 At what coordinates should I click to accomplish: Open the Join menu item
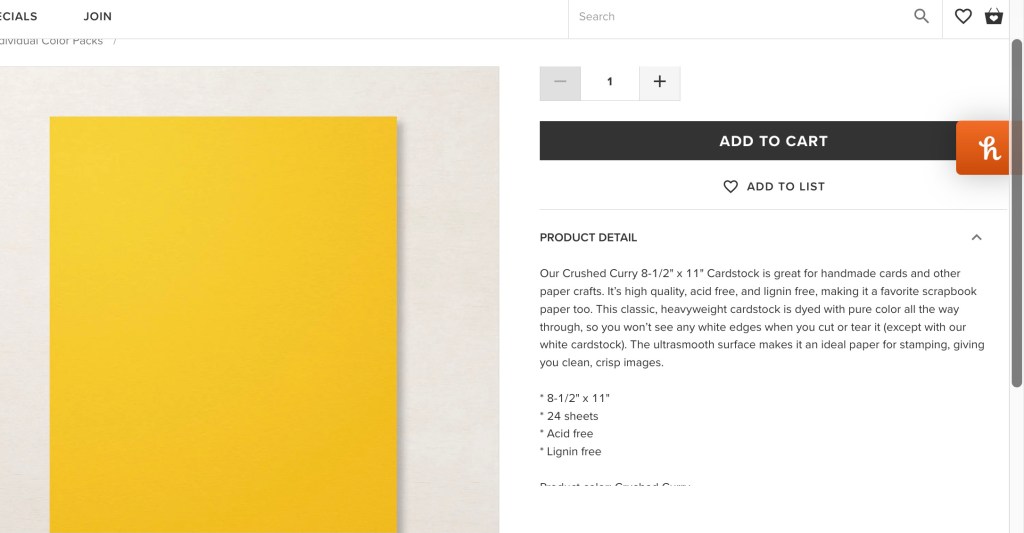(97, 16)
